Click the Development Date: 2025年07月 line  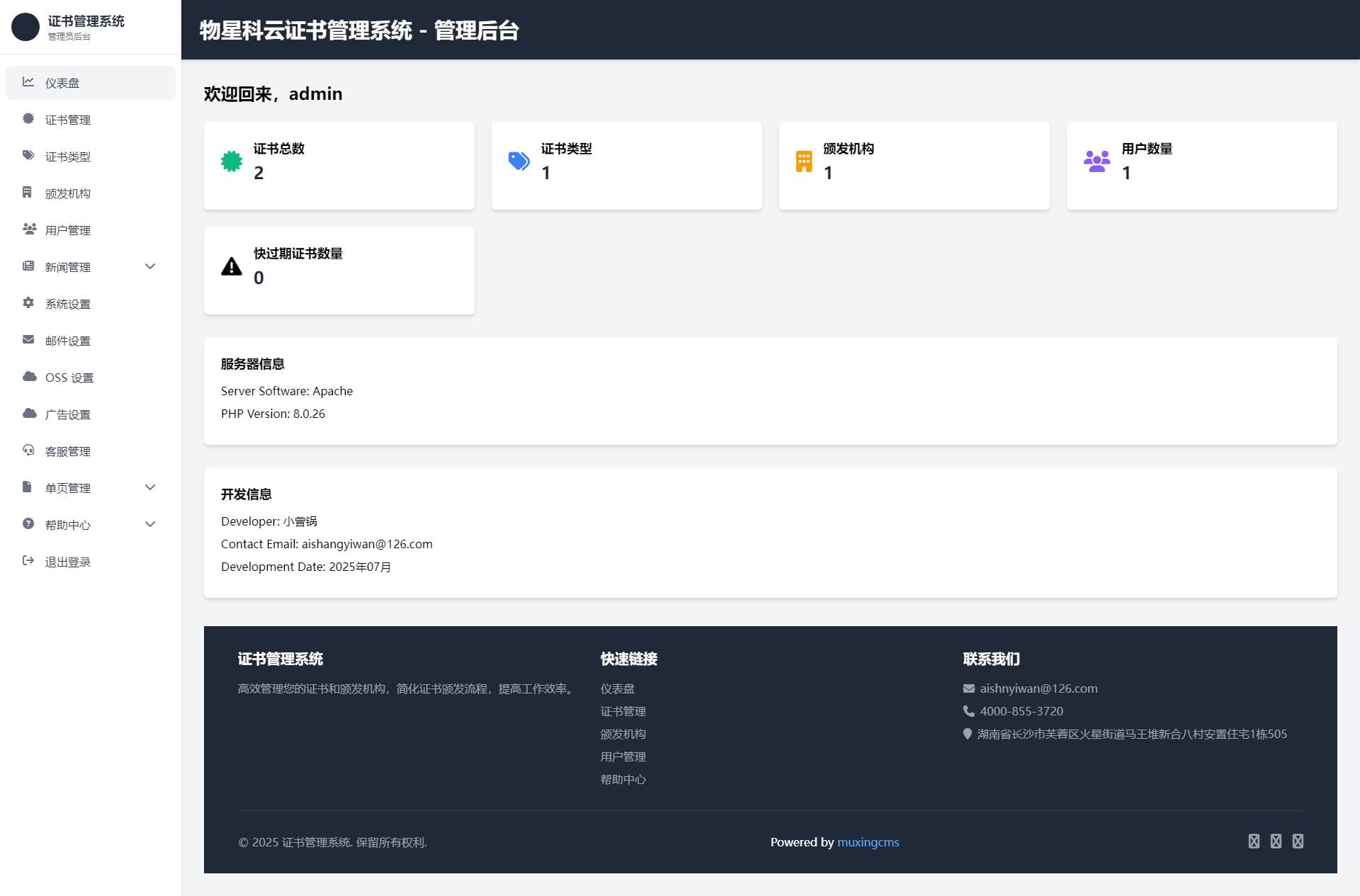tap(306, 567)
